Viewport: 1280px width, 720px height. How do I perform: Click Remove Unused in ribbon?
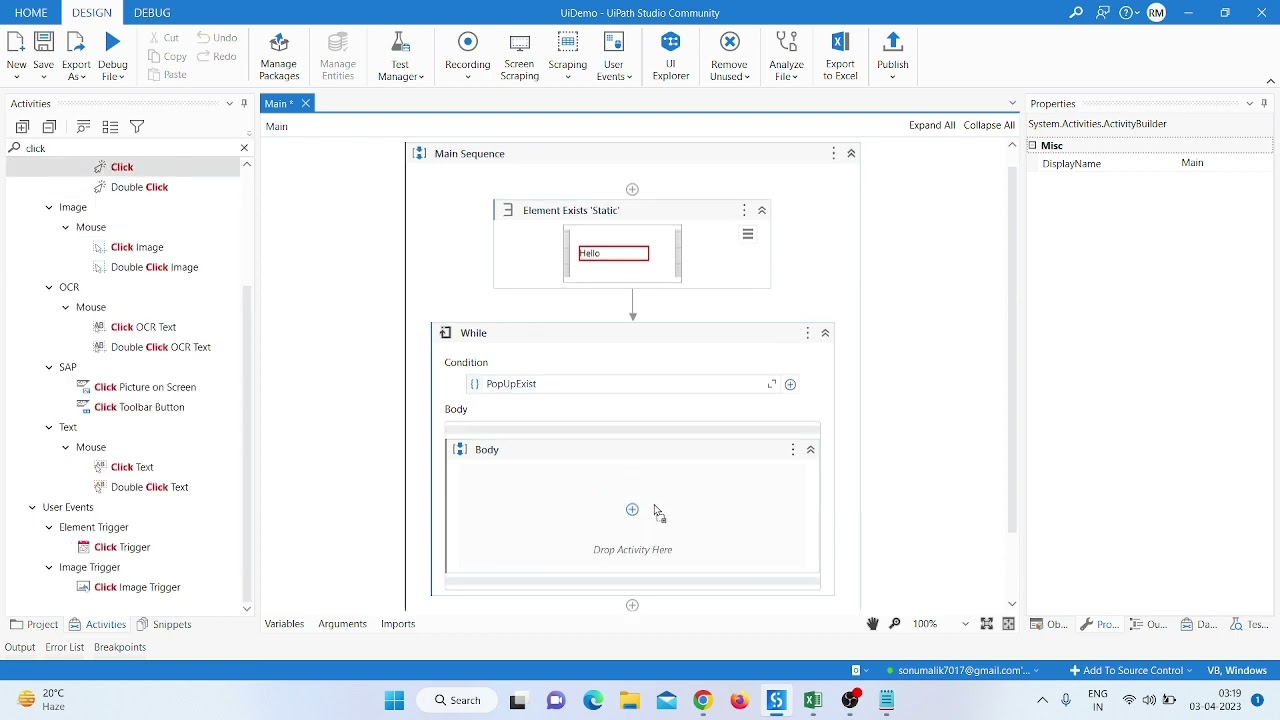point(729,55)
